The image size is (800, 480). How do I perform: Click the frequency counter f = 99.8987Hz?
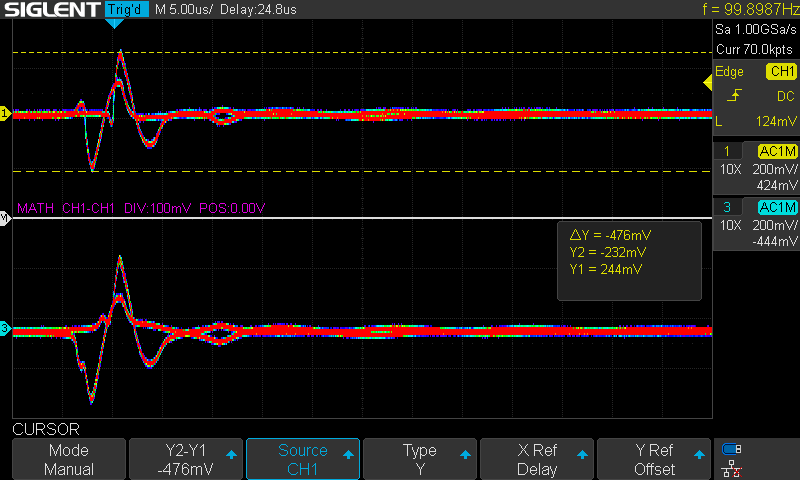click(x=751, y=9)
